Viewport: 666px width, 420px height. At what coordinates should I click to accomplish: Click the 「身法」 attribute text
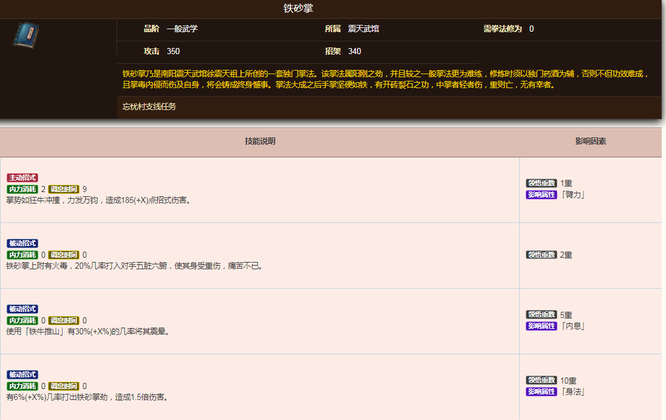573,392
